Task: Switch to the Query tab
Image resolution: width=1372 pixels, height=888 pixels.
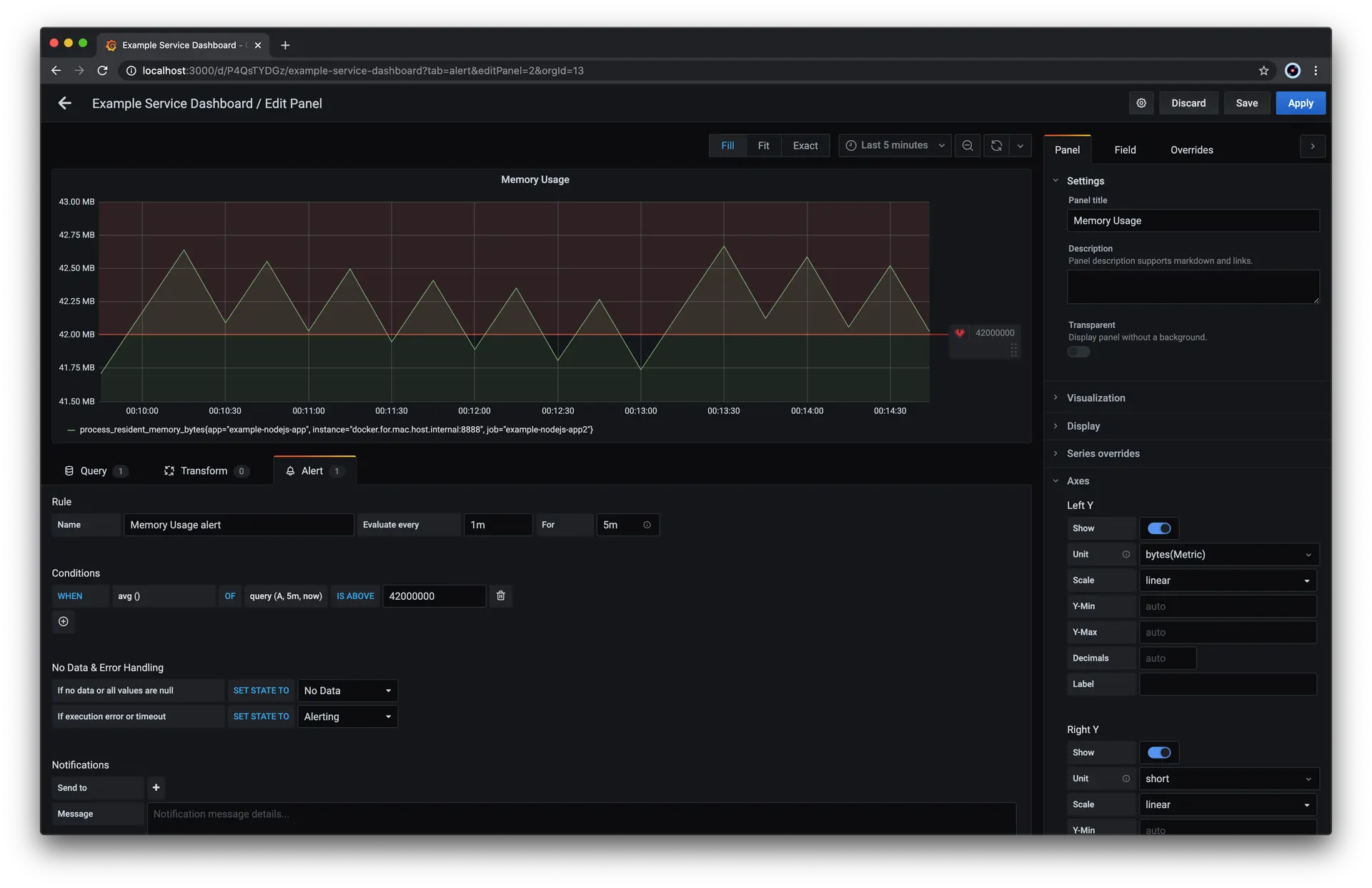Action: click(x=94, y=470)
